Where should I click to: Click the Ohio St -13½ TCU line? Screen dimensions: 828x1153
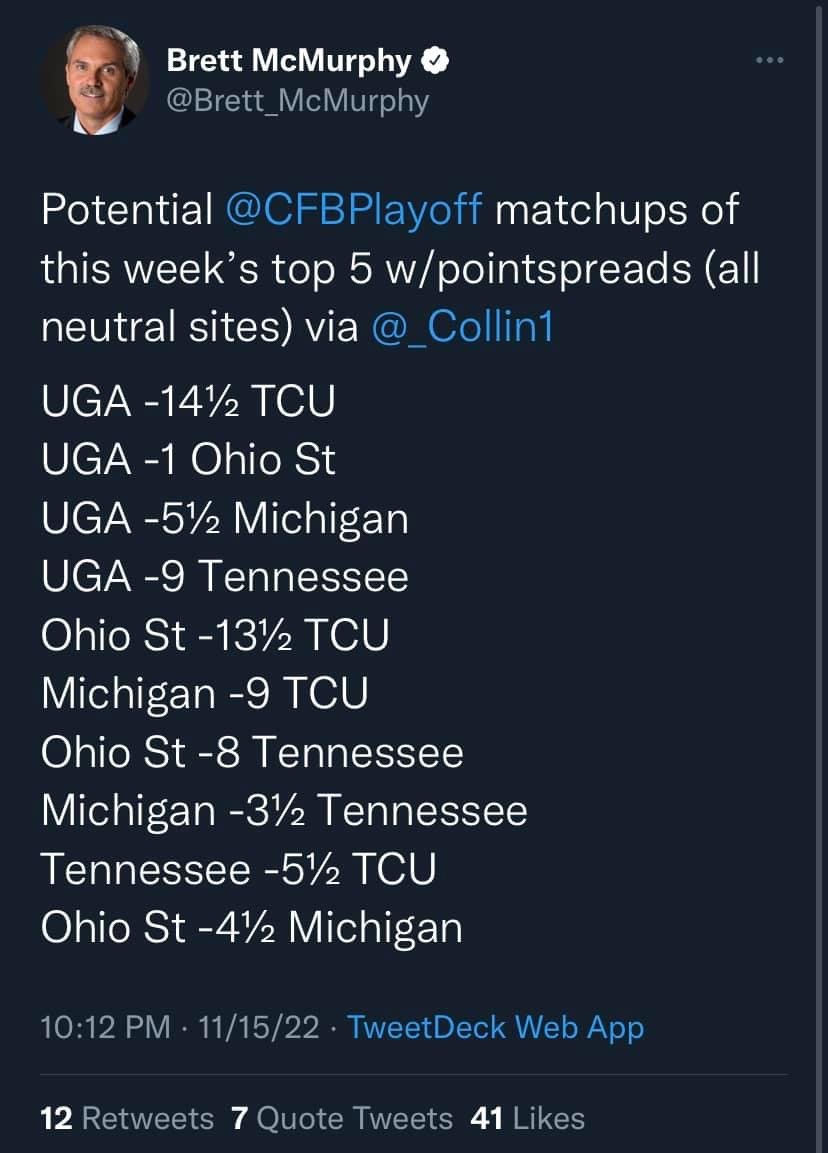[x=215, y=635]
